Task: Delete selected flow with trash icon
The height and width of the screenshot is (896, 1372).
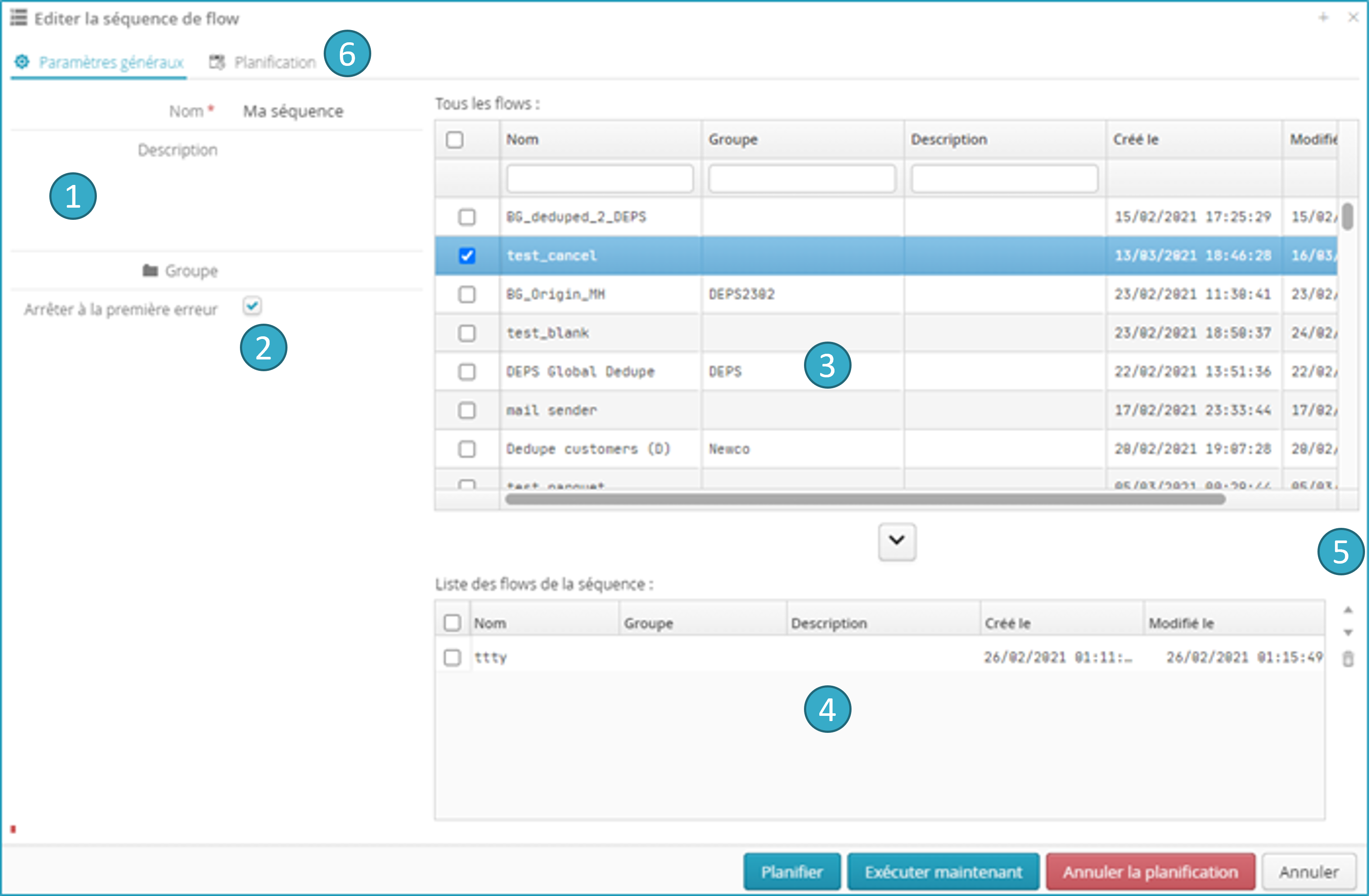Action: click(x=1348, y=658)
